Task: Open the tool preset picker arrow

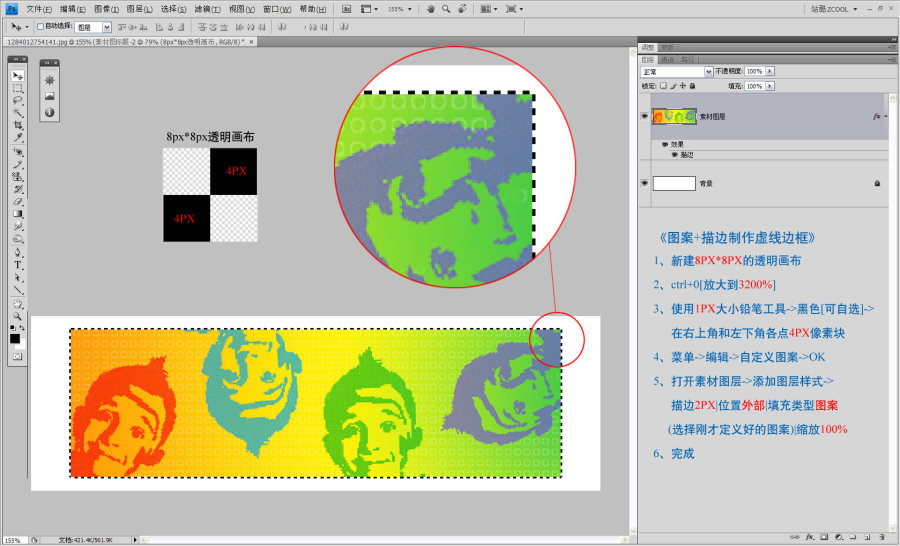Action: [26, 27]
